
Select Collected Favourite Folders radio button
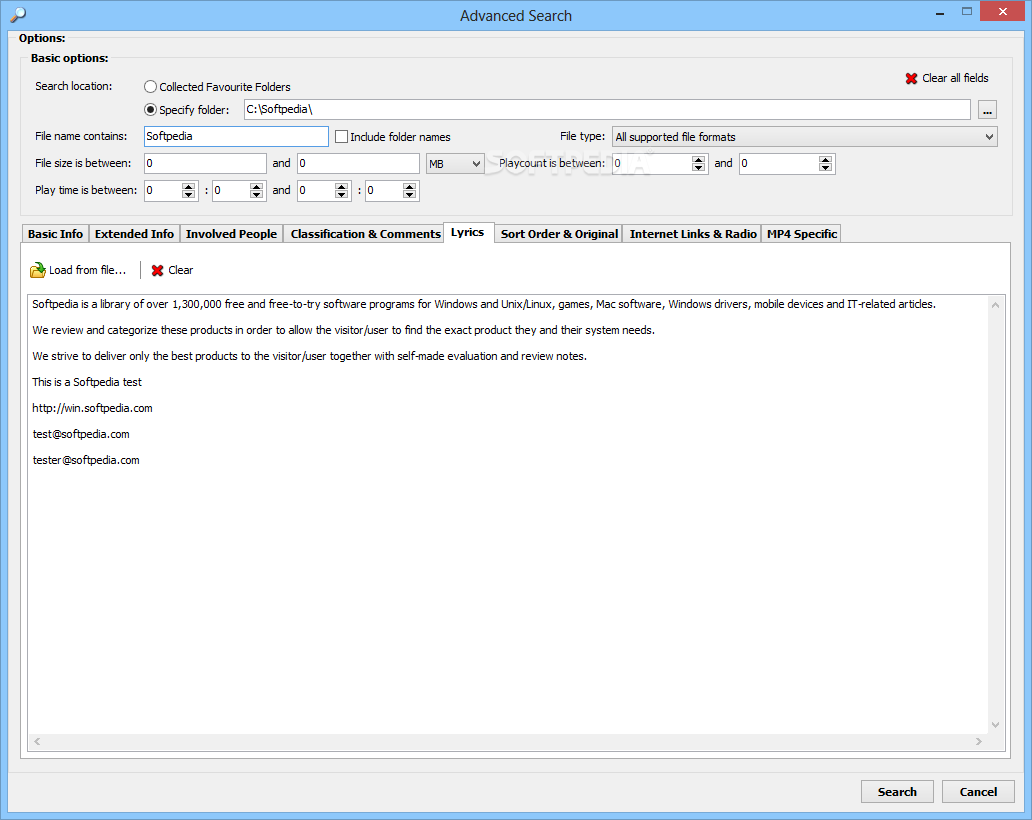tap(151, 87)
